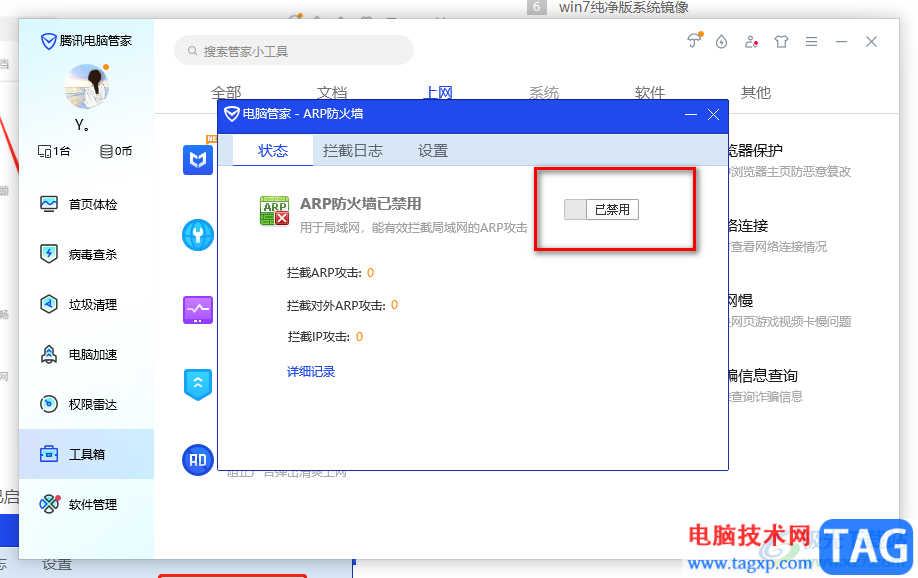Open 病毒查杀 in the sidebar

(87, 254)
